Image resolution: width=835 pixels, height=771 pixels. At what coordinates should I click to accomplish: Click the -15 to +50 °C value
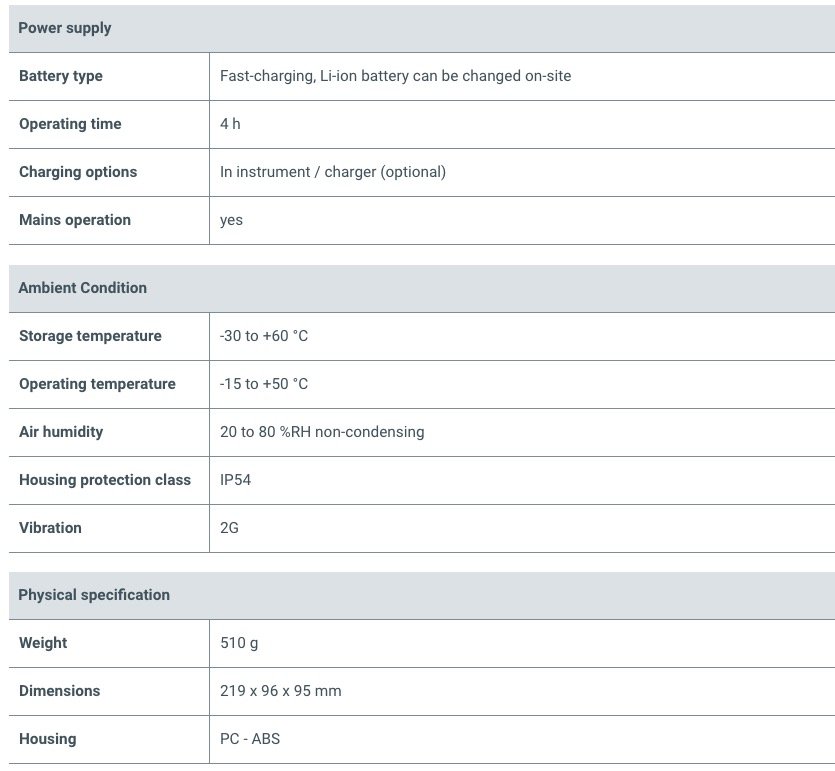(264, 383)
